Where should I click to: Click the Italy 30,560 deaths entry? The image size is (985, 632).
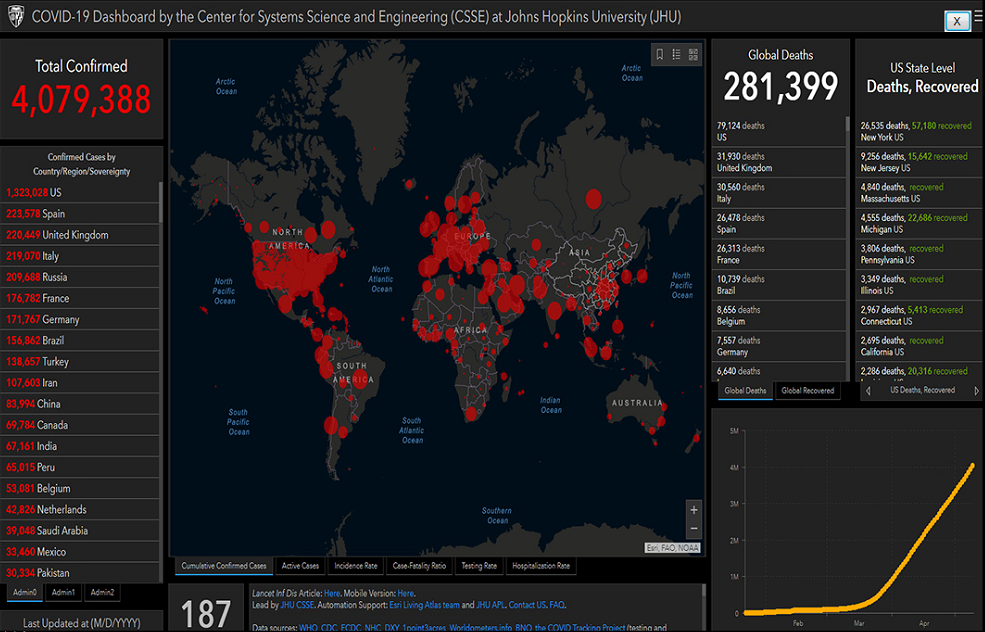[779, 193]
